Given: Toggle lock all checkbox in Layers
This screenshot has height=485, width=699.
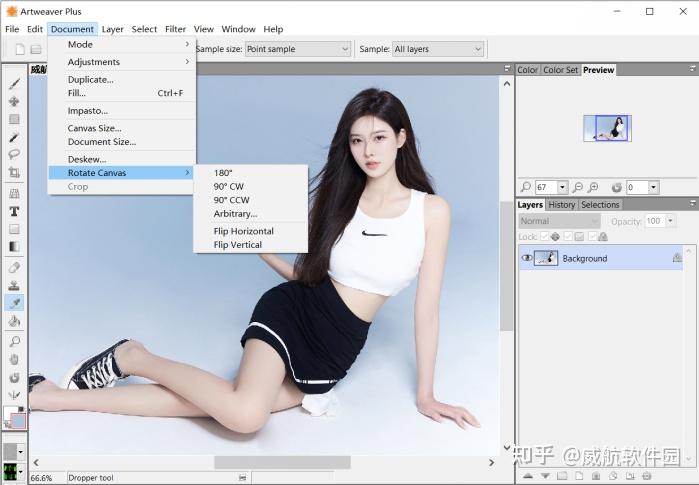Looking at the screenshot, I should pyautogui.click(x=592, y=236).
